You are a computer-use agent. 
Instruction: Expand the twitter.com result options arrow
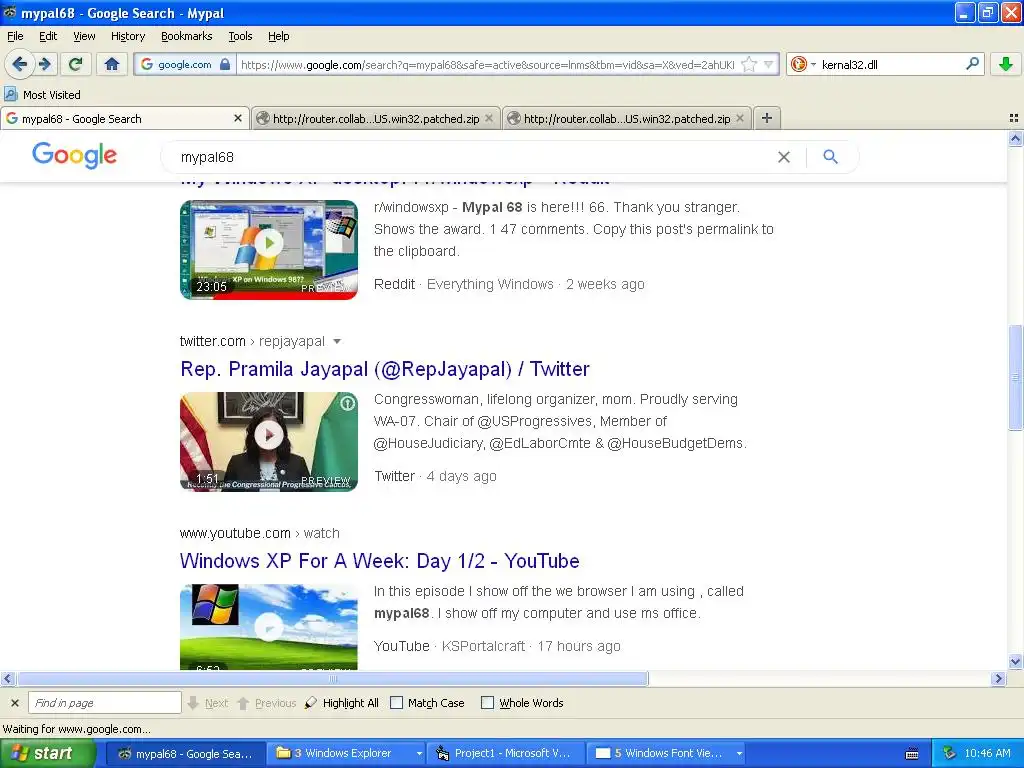337,342
